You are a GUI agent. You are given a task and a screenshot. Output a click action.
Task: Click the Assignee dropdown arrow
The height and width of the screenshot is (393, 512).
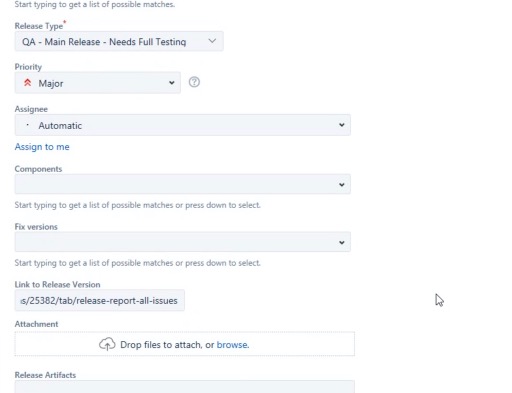342,125
